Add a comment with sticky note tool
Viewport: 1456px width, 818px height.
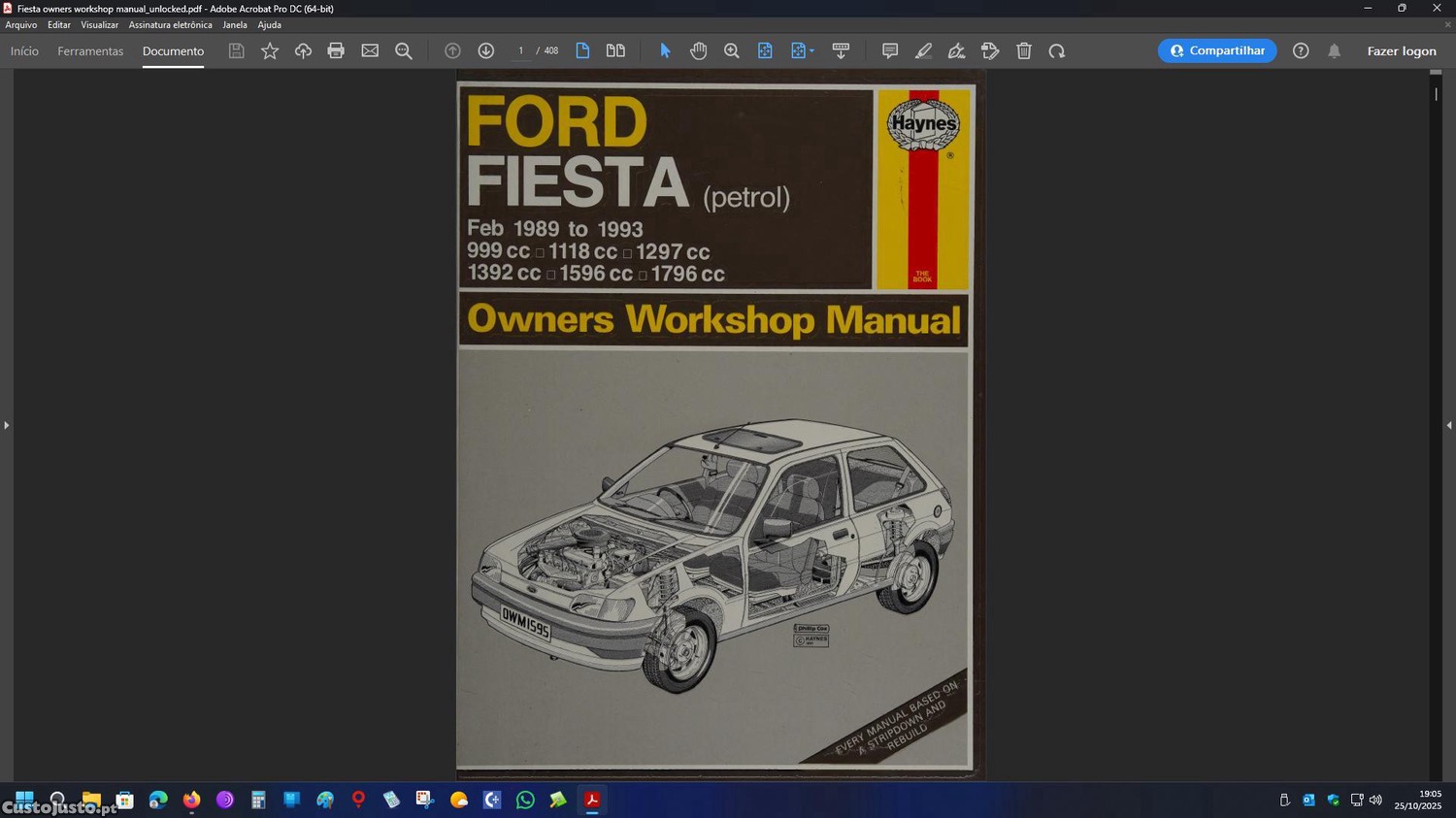coord(889,50)
